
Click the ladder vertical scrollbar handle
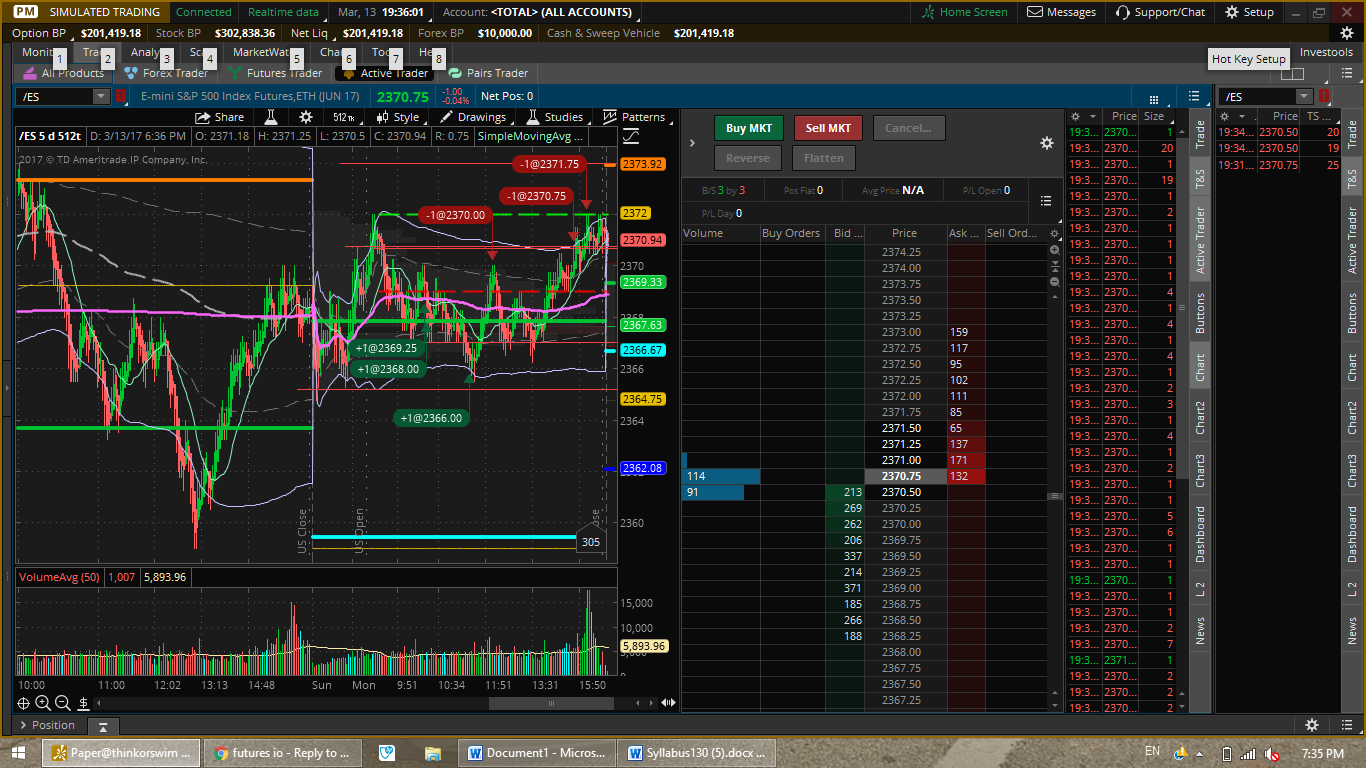pyautogui.click(x=1054, y=496)
